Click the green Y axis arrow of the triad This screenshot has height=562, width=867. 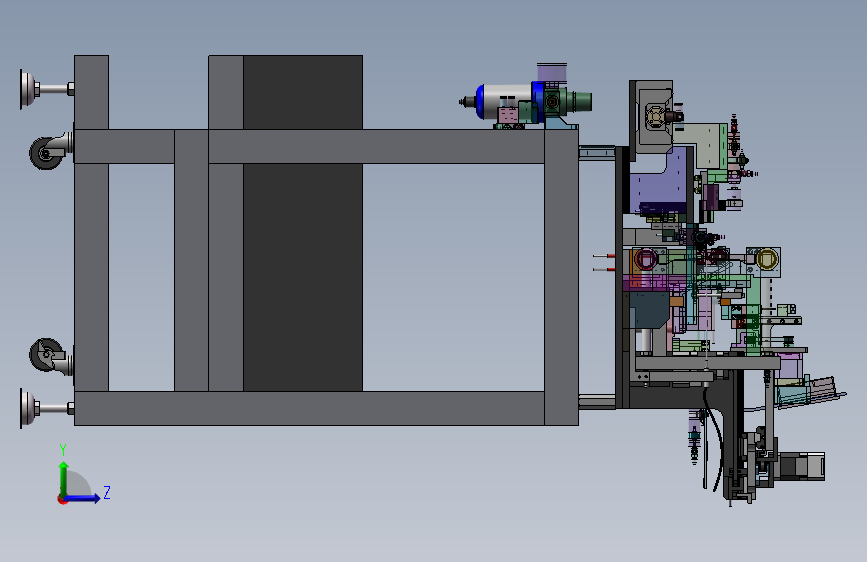pyautogui.click(x=64, y=478)
